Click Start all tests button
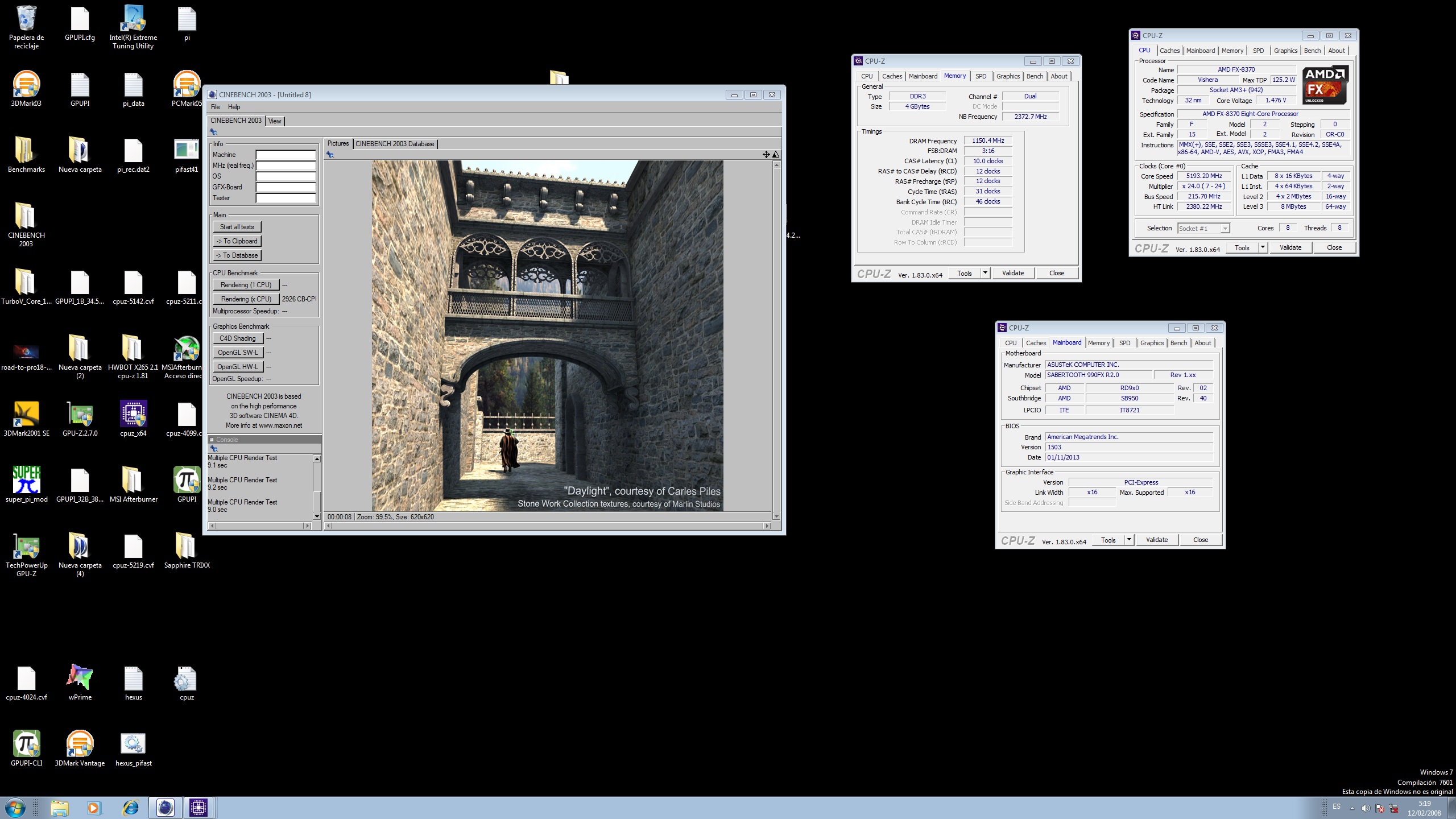 click(x=237, y=227)
